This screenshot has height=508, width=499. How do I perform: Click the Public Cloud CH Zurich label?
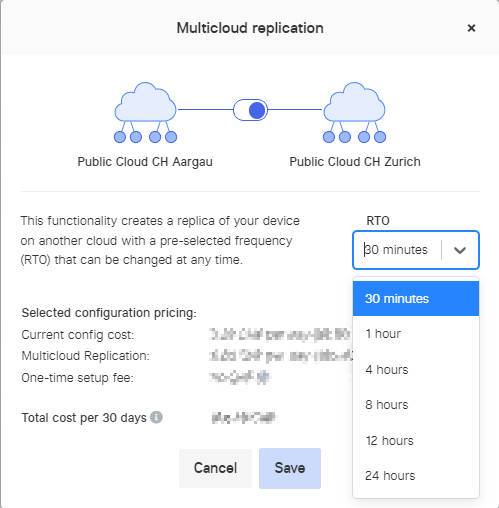[355, 162]
